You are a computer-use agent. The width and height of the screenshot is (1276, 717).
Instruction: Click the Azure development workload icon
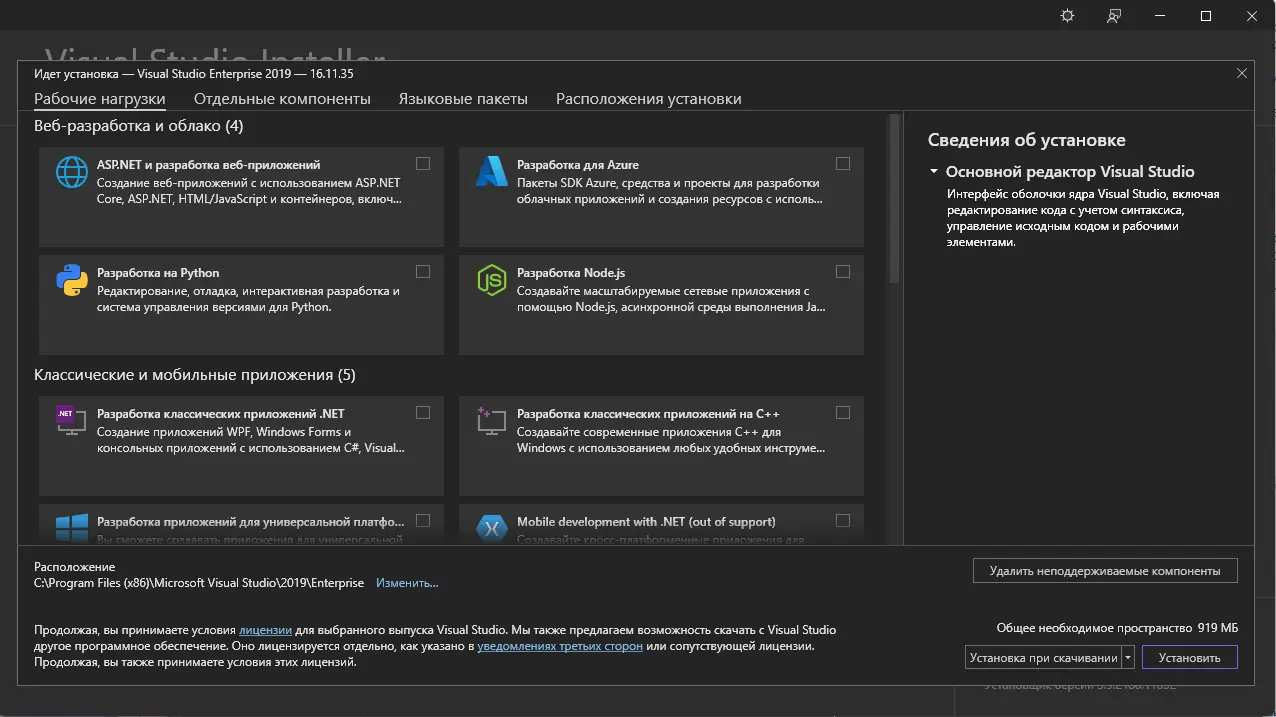491,171
